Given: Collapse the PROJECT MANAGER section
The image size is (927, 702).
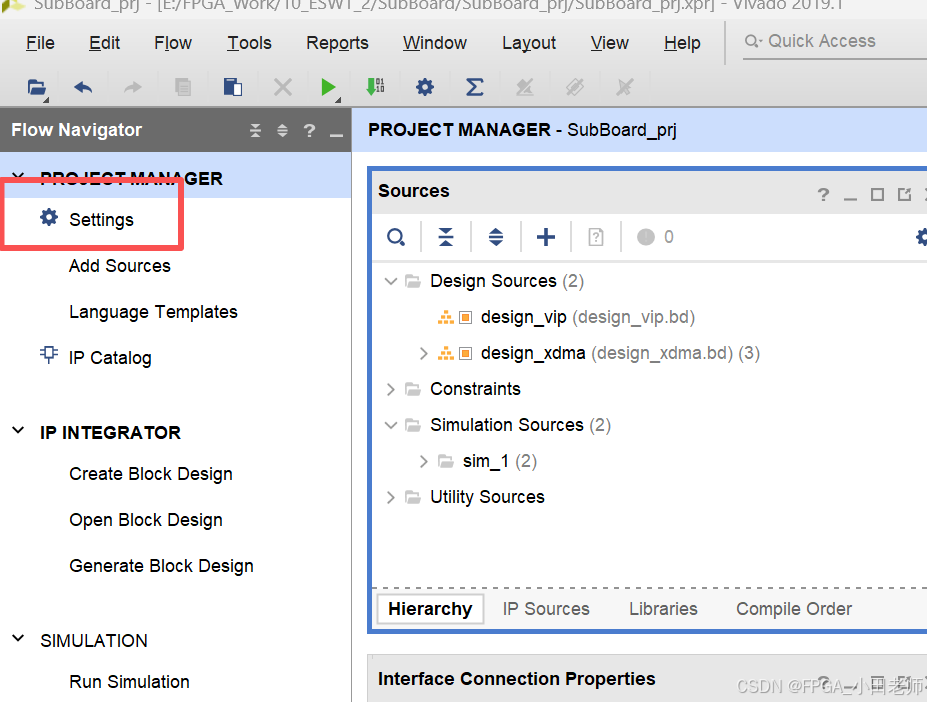Looking at the screenshot, I should click(x=18, y=176).
